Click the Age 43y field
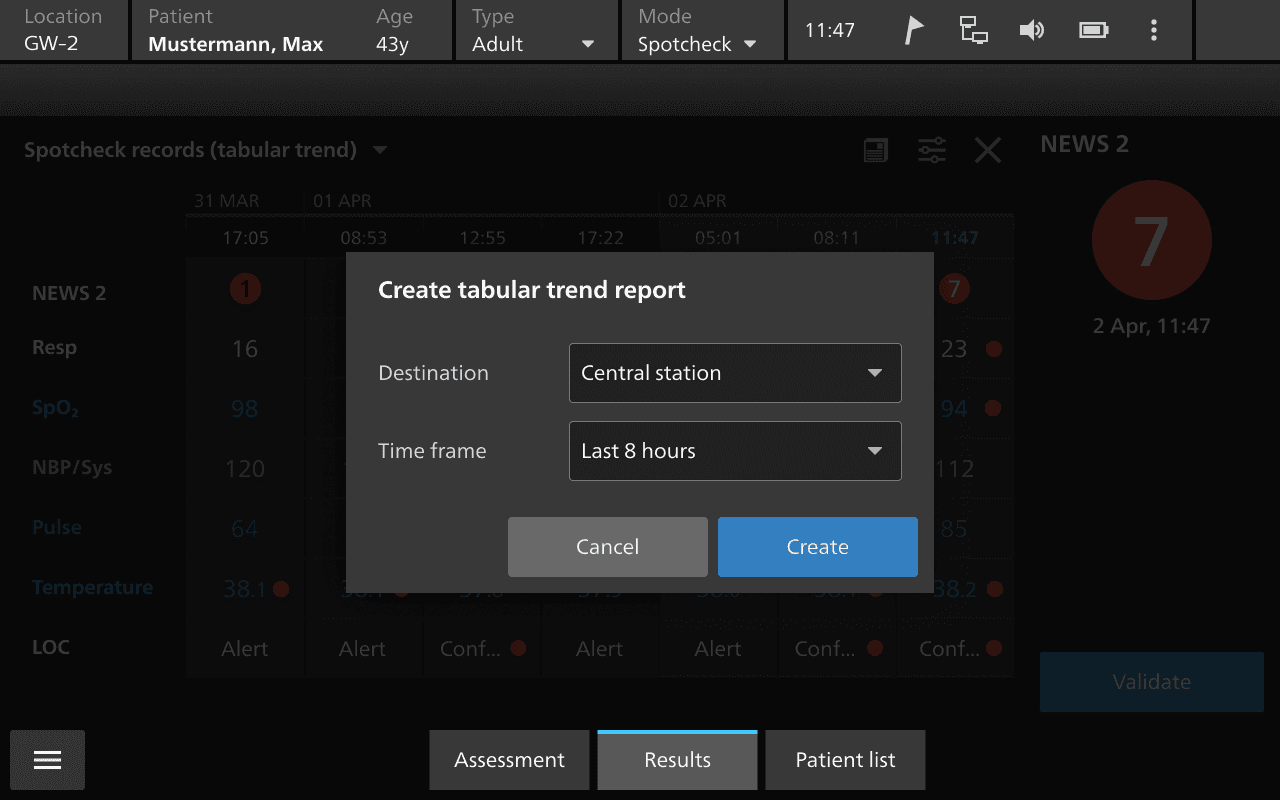 (x=394, y=31)
